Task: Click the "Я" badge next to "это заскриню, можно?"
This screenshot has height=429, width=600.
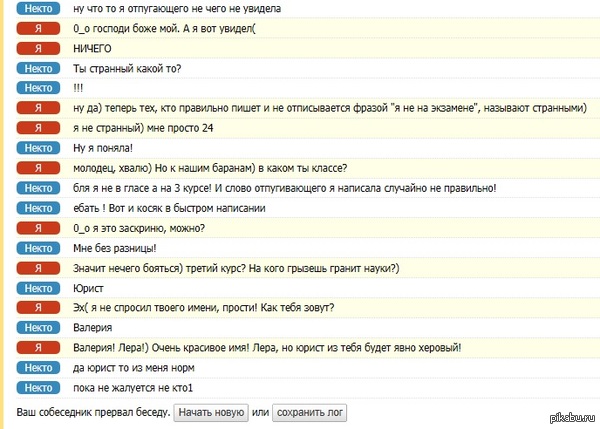Action: pos(39,228)
